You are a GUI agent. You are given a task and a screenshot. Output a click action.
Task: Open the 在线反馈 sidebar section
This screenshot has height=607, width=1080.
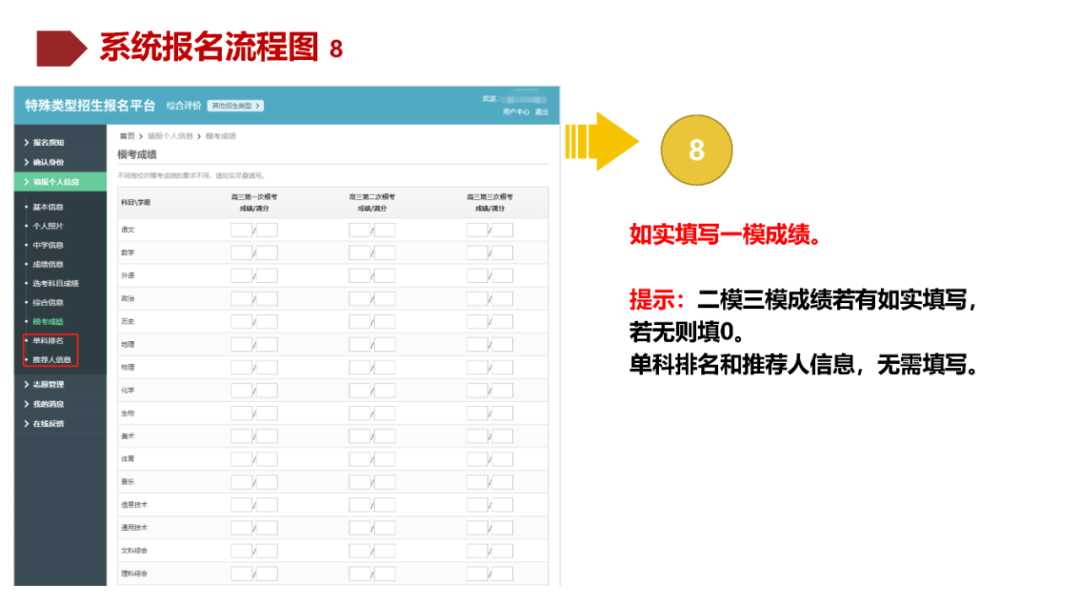(x=48, y=422)
